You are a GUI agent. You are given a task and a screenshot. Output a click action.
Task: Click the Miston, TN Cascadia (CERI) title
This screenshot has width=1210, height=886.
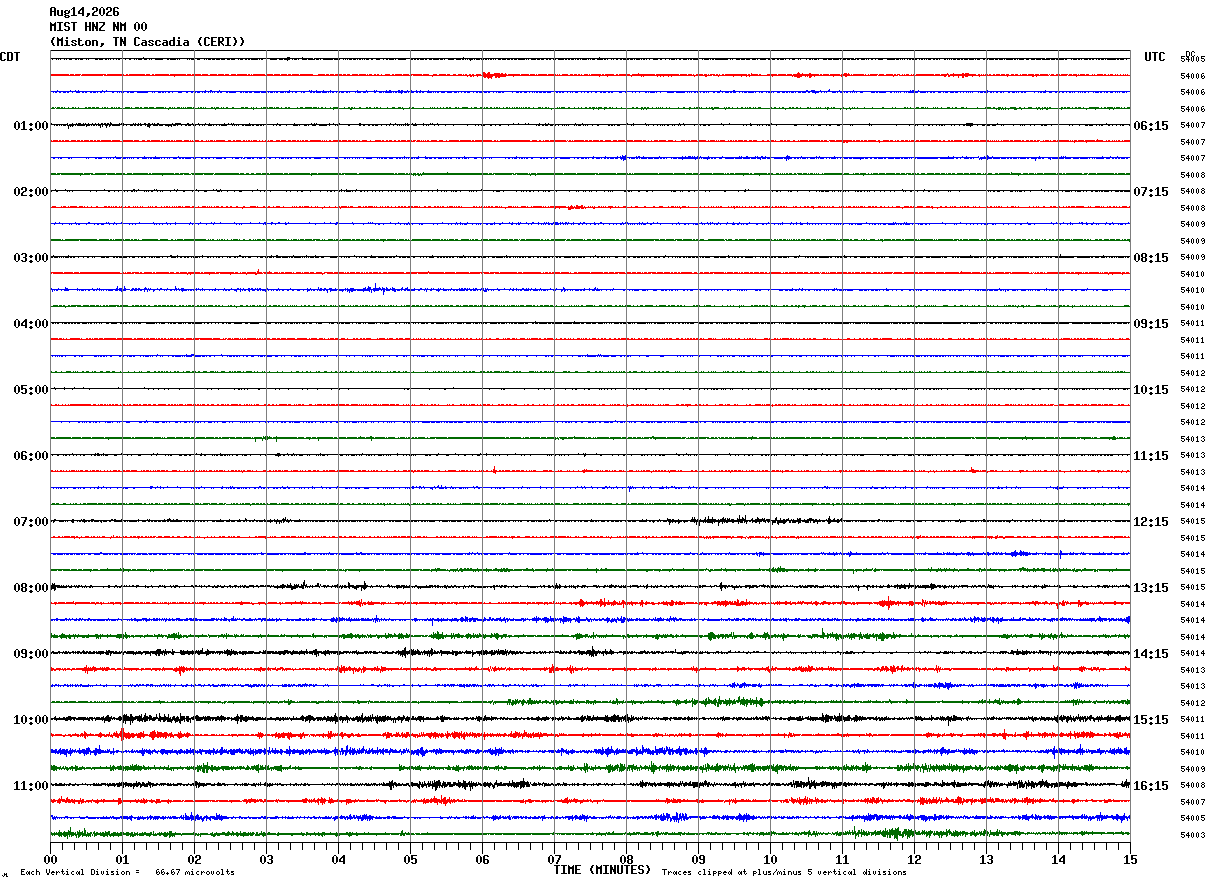pos(147,42)
